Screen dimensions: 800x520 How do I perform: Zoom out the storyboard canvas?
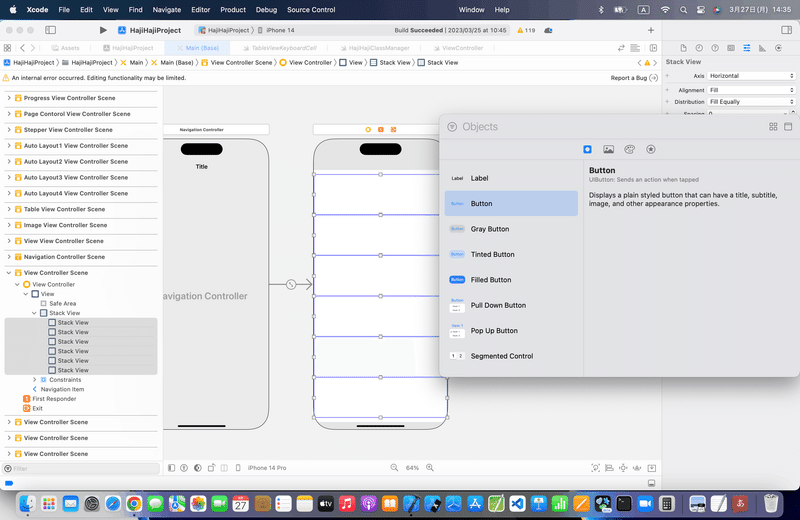coord(394,467)
